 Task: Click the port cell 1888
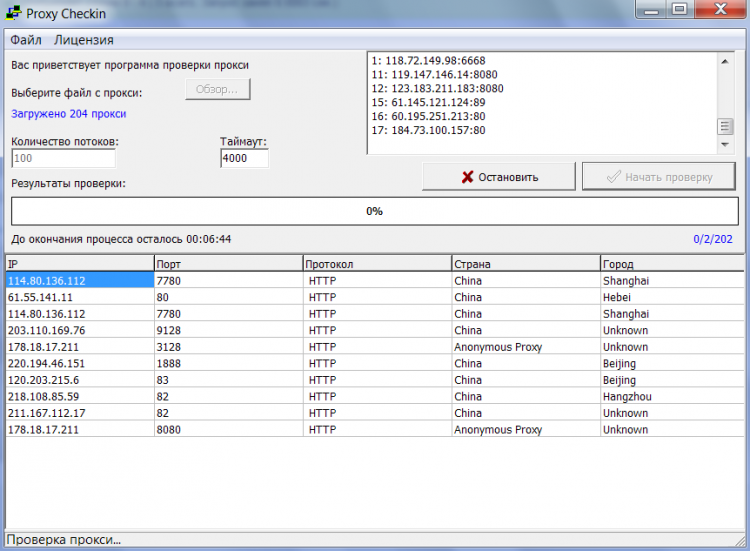pyautogui.click(x=228, y=363)
